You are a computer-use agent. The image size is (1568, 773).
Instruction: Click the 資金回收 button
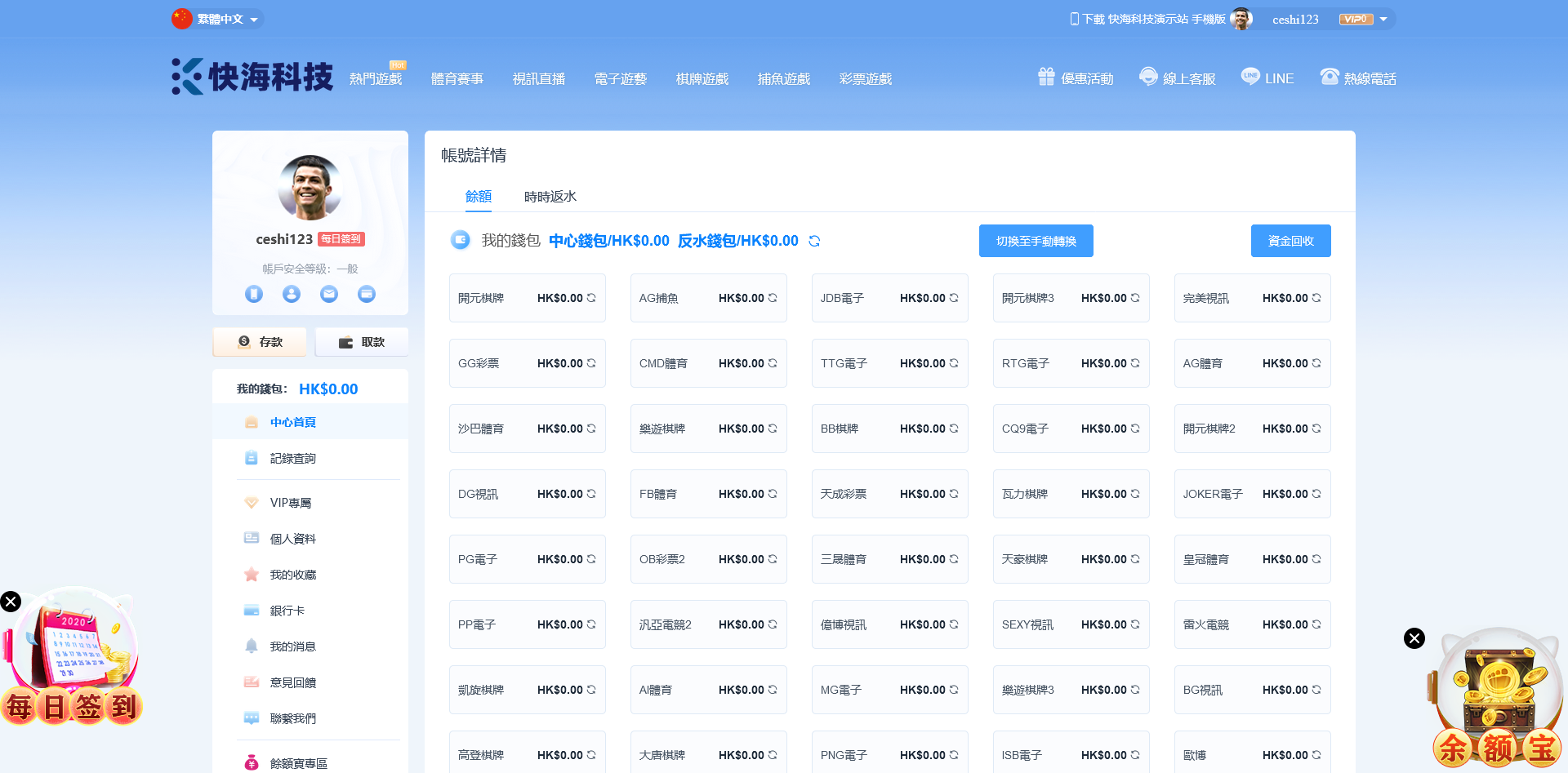coord(1290,241)
